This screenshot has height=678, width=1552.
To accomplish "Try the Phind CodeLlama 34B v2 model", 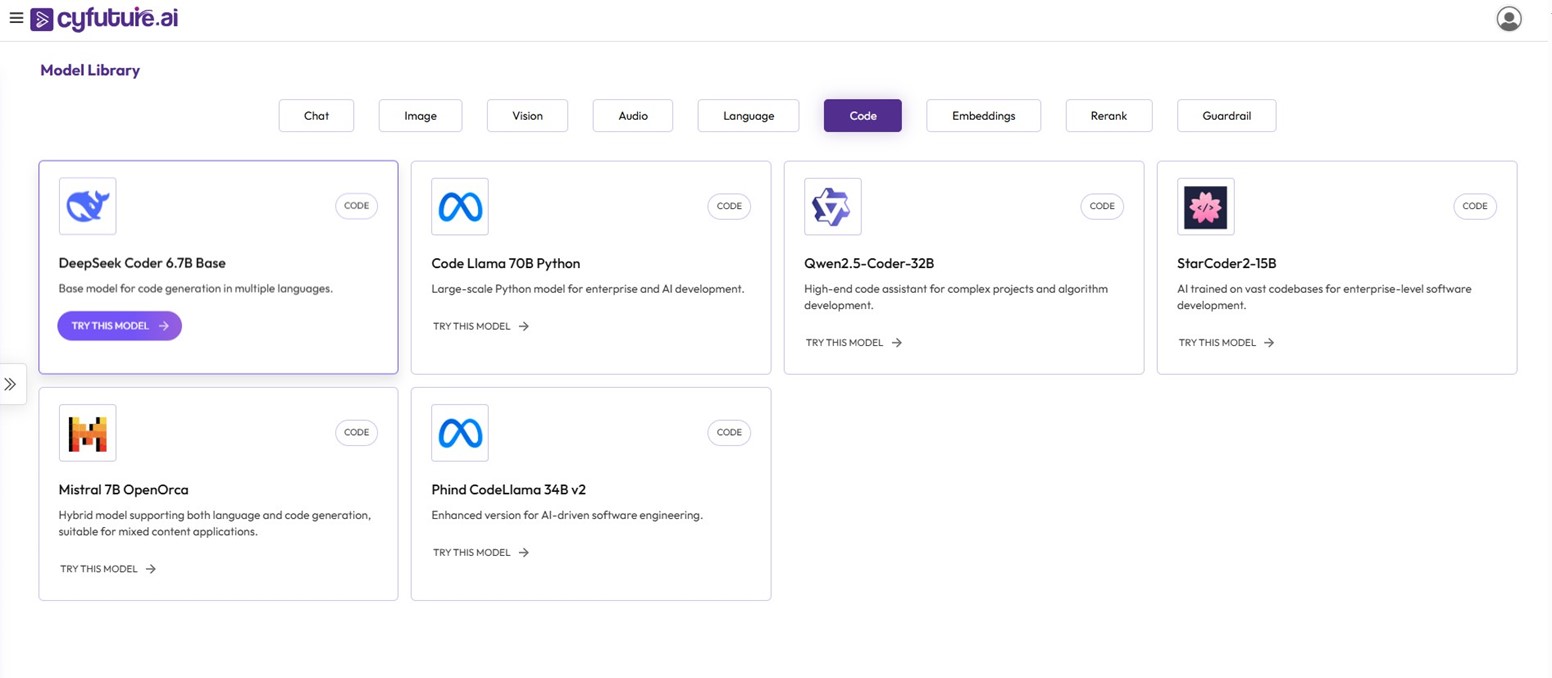I will pos(480,552).
